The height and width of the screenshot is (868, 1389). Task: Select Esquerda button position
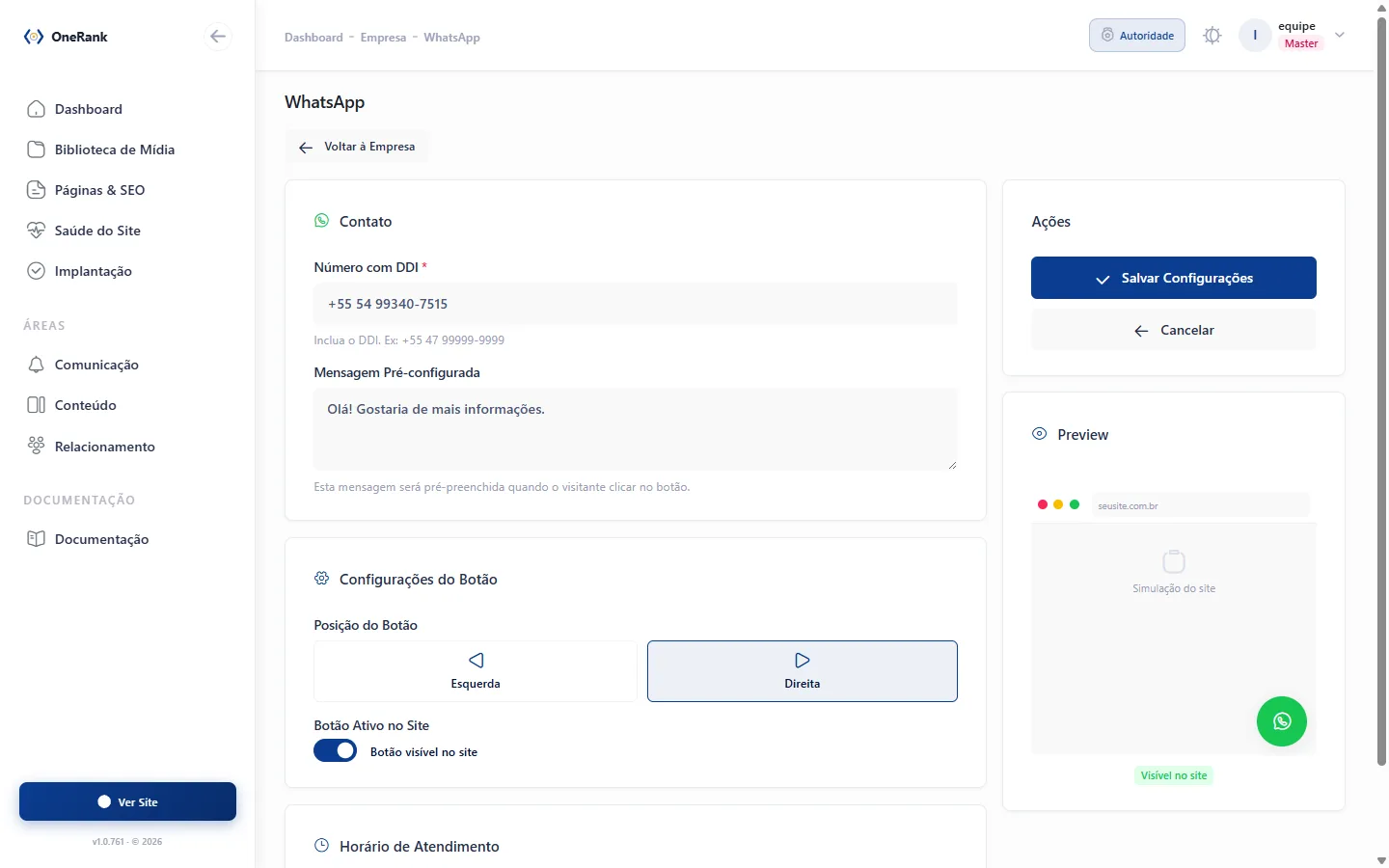476,671
